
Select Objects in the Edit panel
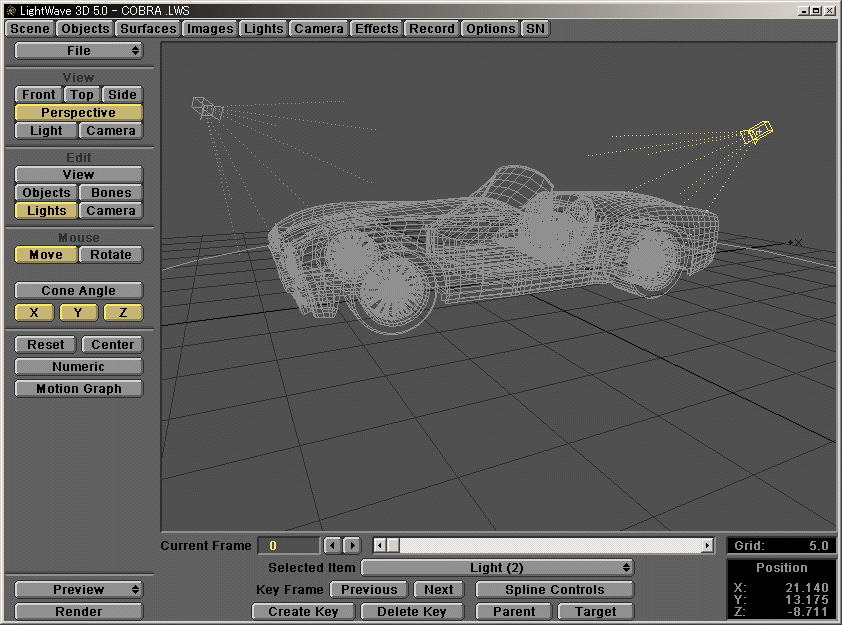(45, 192)
